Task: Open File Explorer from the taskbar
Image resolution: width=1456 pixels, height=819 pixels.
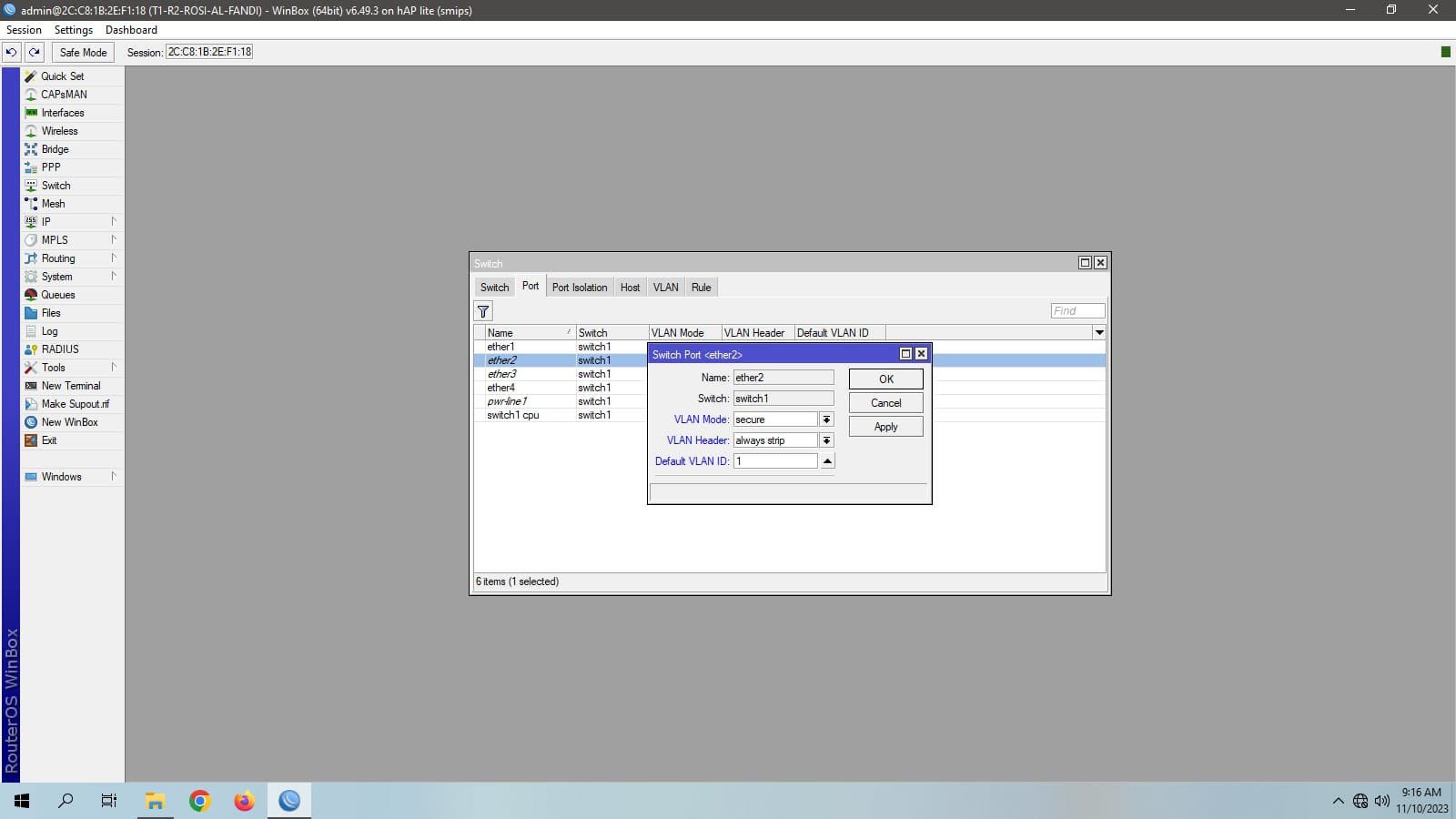Action: click(155, 801)
